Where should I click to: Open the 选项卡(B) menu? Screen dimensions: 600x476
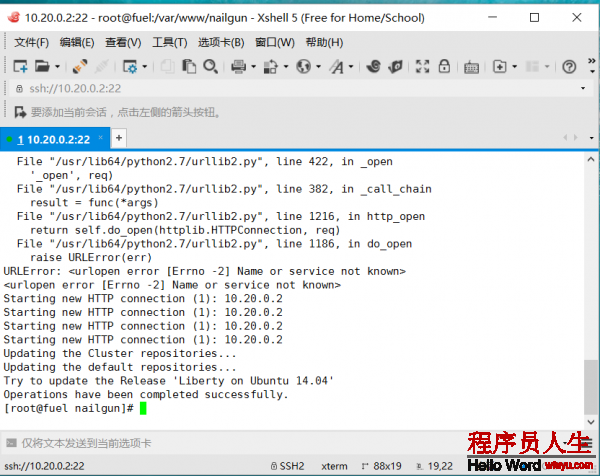(221, 42)
